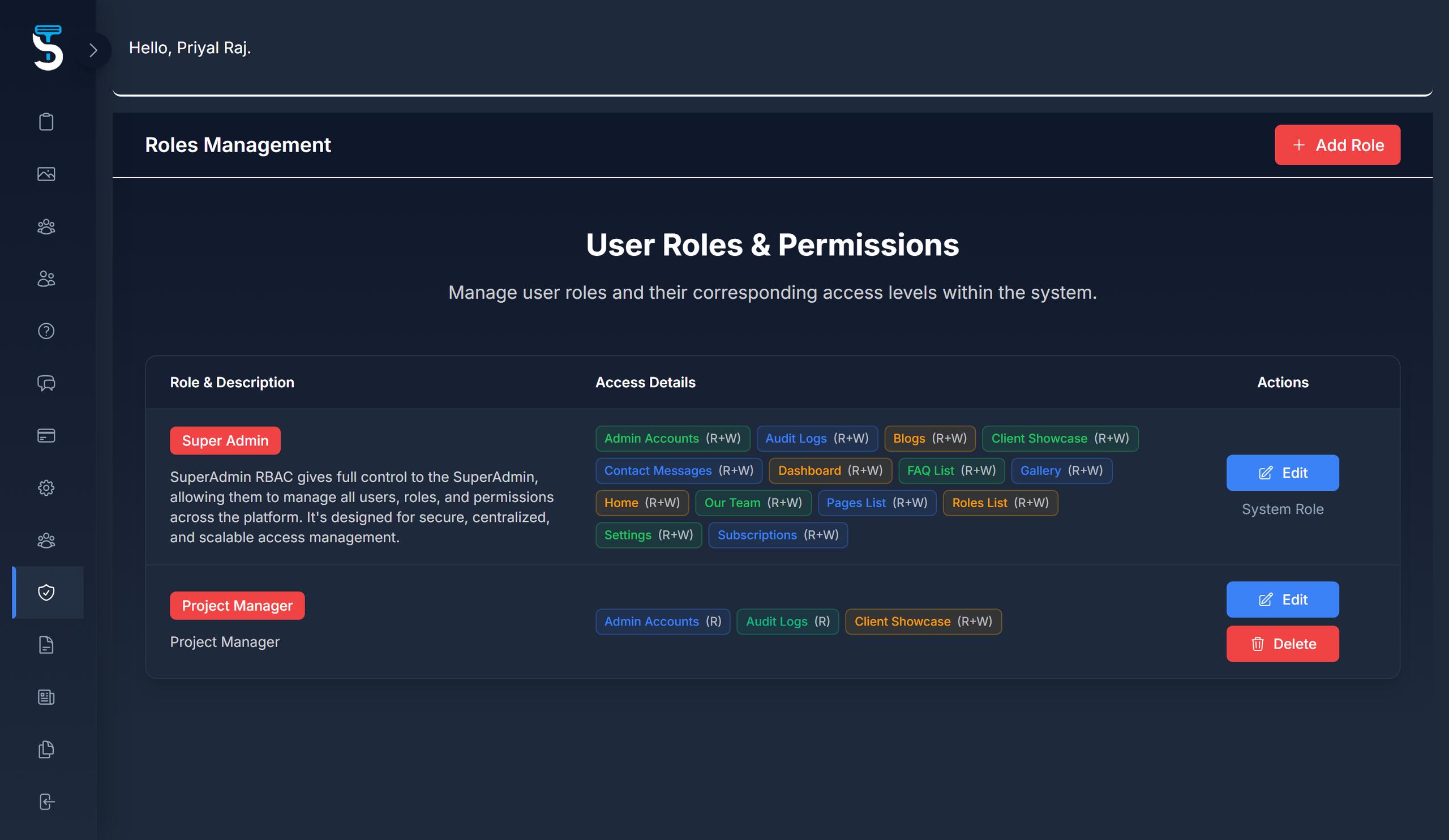Click the help question mark icon
The width and height of the screenshot is (1449, 840).
[x=46, y=331]
